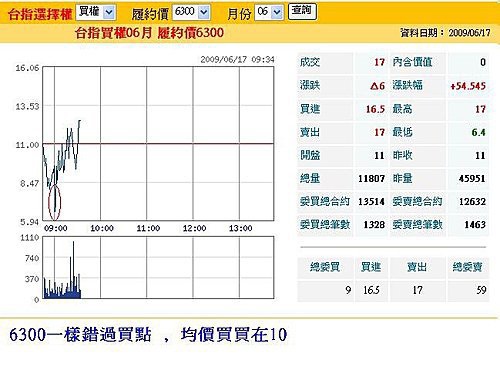Viewport: 500px width, 370px height.
Task: Open the 月份 06 month dropdown
Action: [x=269, y=13]
